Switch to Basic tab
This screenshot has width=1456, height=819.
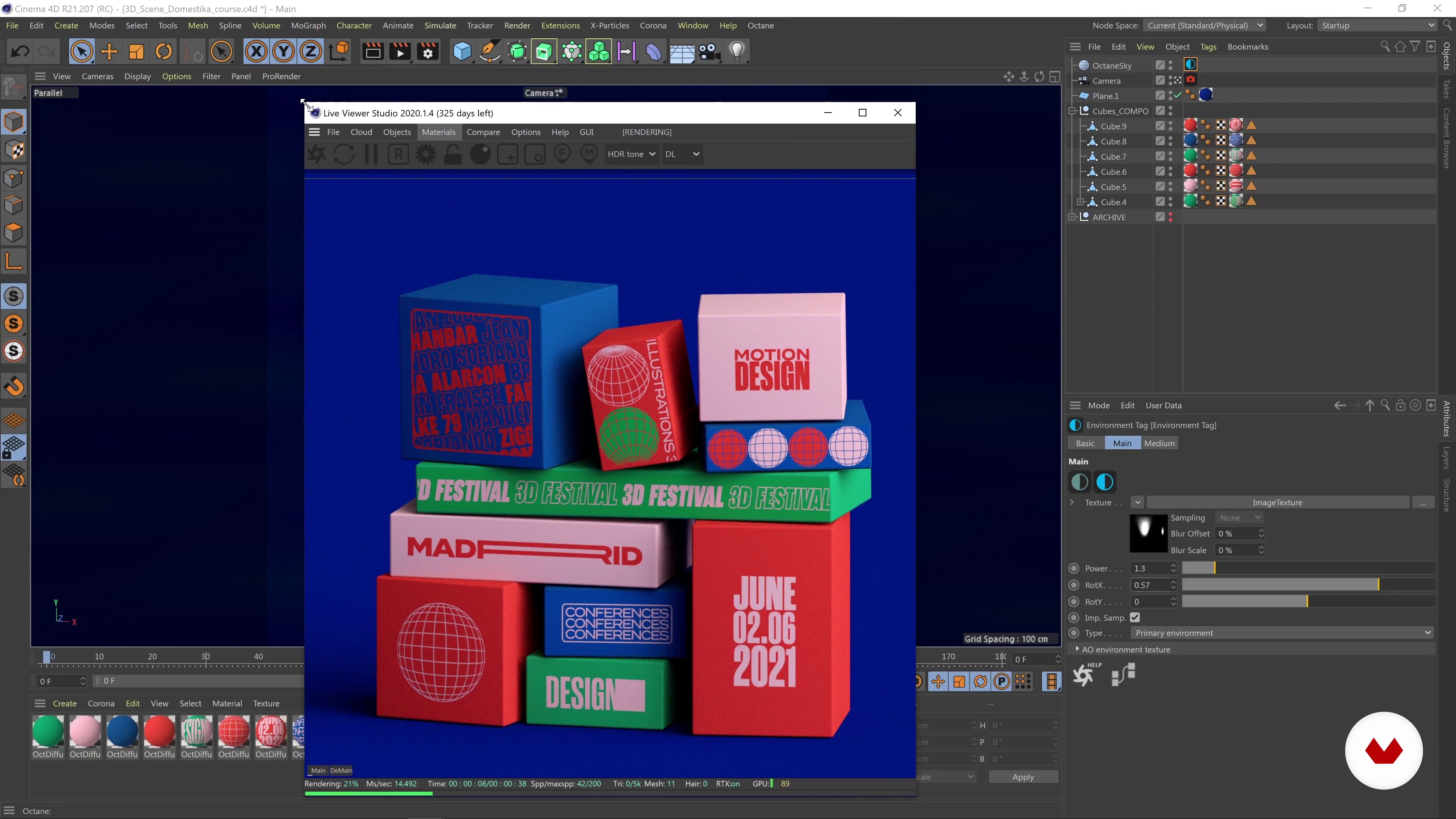1085,443
